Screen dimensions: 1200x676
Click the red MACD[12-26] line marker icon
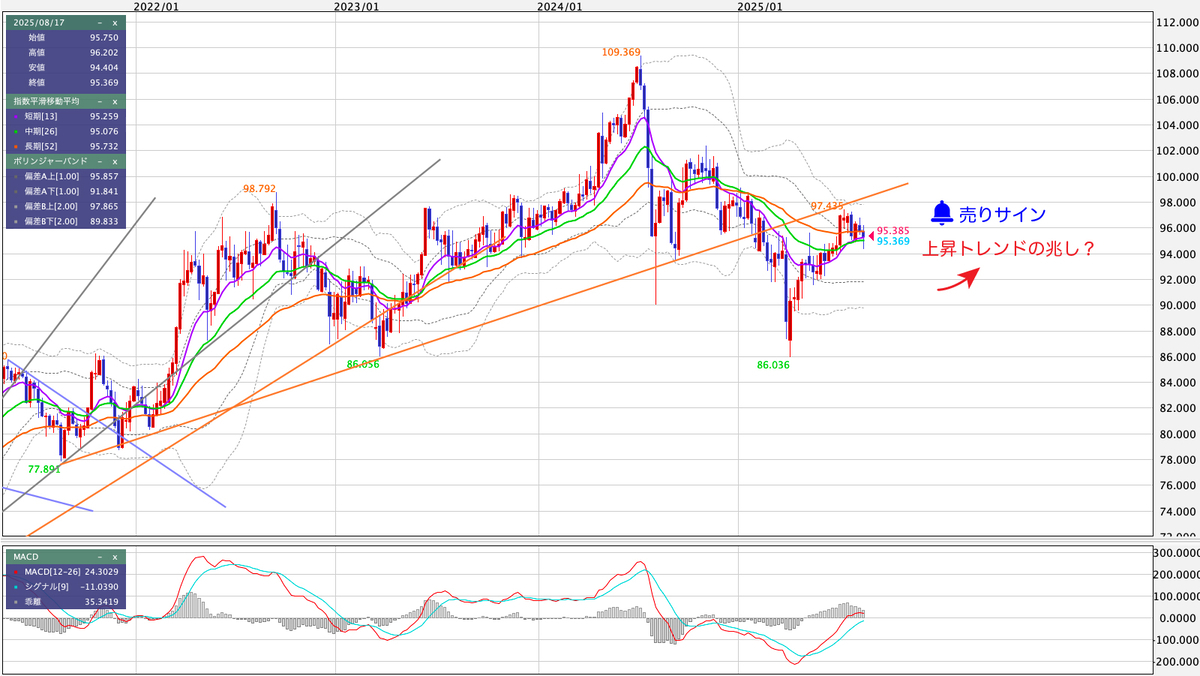(x=16, y=572)
